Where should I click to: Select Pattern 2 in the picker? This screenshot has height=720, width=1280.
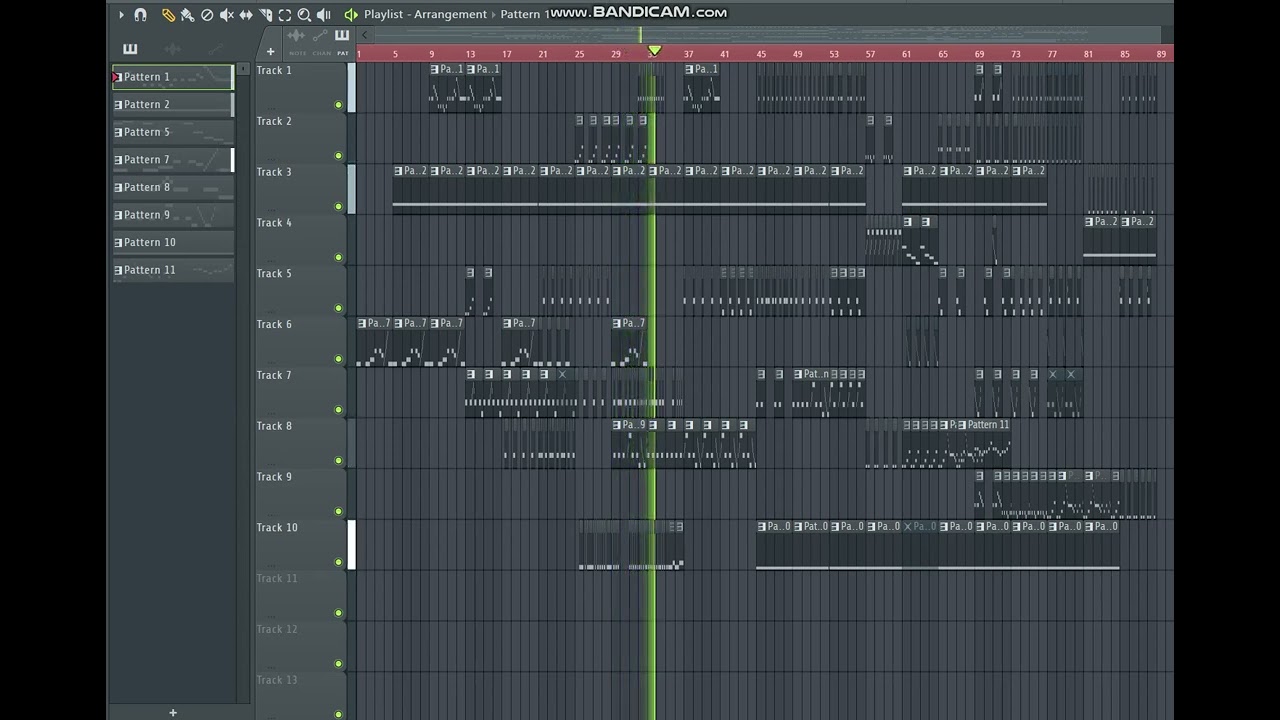[173, 104]
